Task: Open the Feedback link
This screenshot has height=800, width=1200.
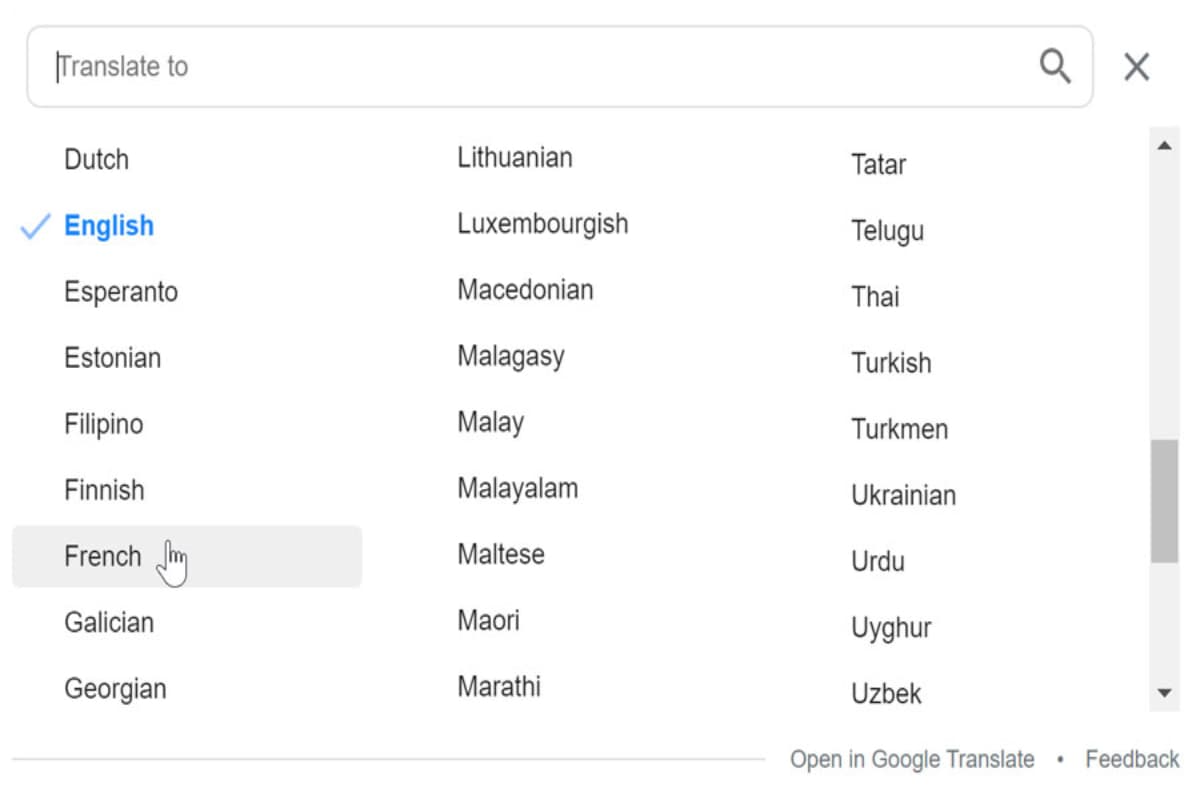Action: coord(1132,760)
